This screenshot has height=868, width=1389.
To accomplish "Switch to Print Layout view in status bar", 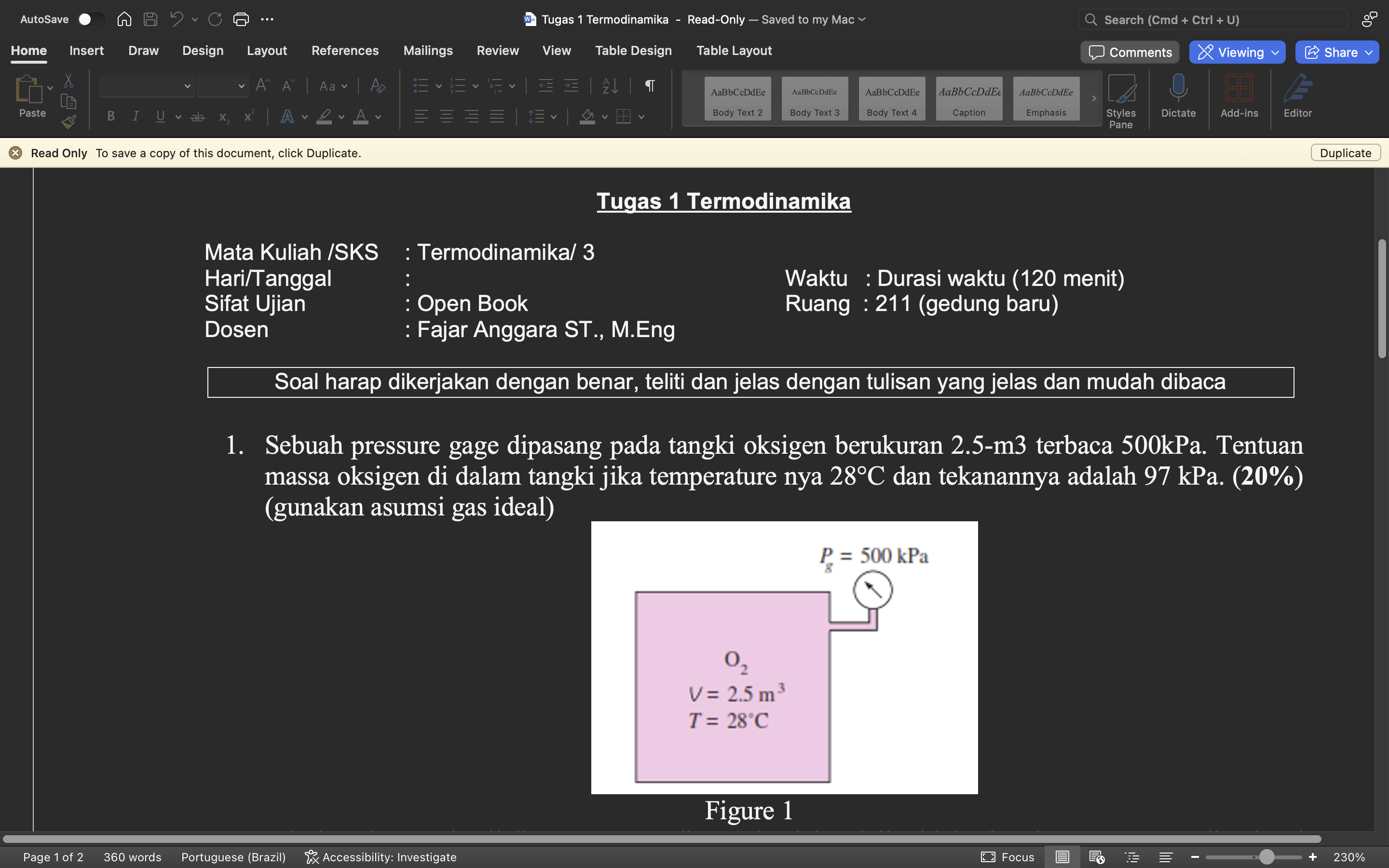I will [x=1062, y=856].
